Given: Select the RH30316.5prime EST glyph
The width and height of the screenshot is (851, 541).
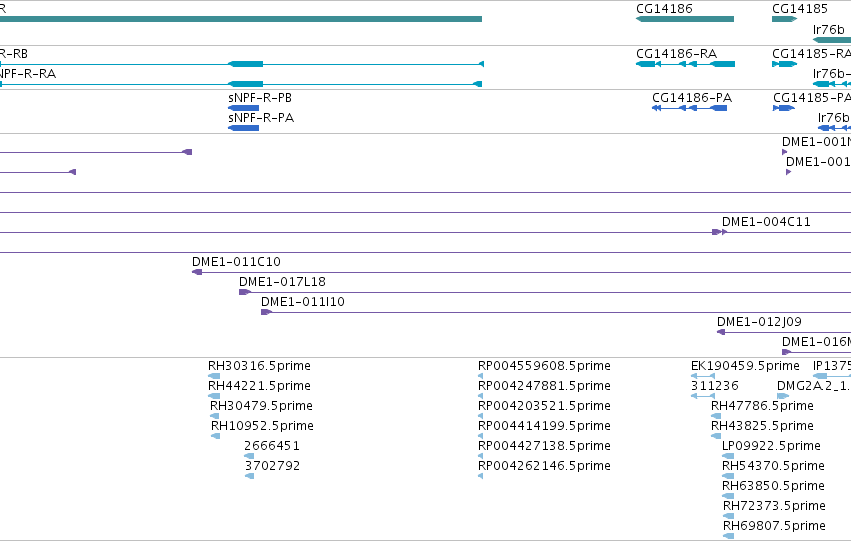Looking at the screenshot, I should (214, 376).
